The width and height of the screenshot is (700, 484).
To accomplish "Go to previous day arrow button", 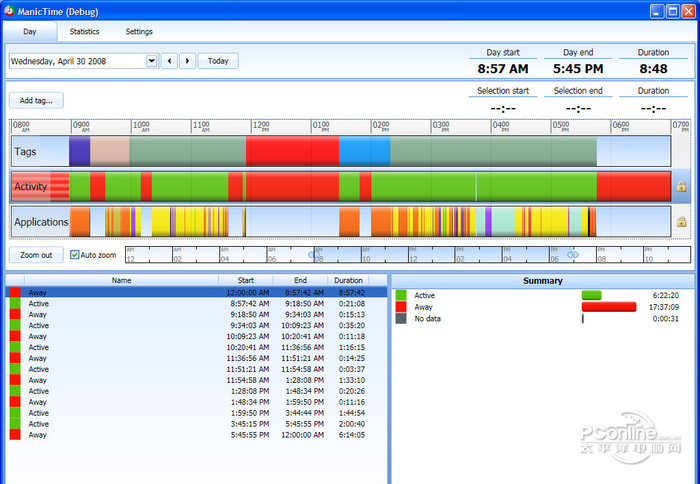I will [x=169, y=61].
